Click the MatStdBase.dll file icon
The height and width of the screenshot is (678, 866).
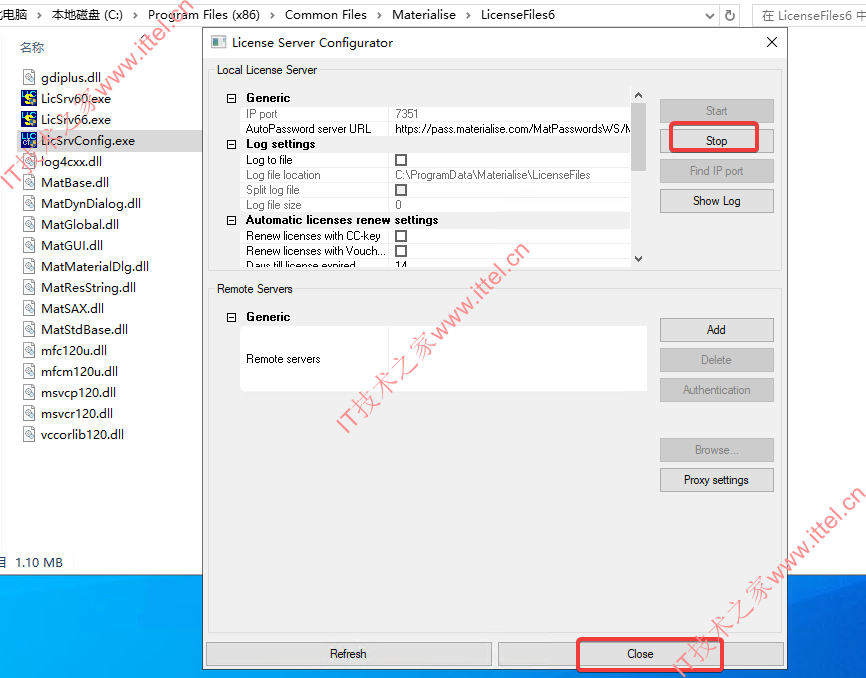[29, 329]
